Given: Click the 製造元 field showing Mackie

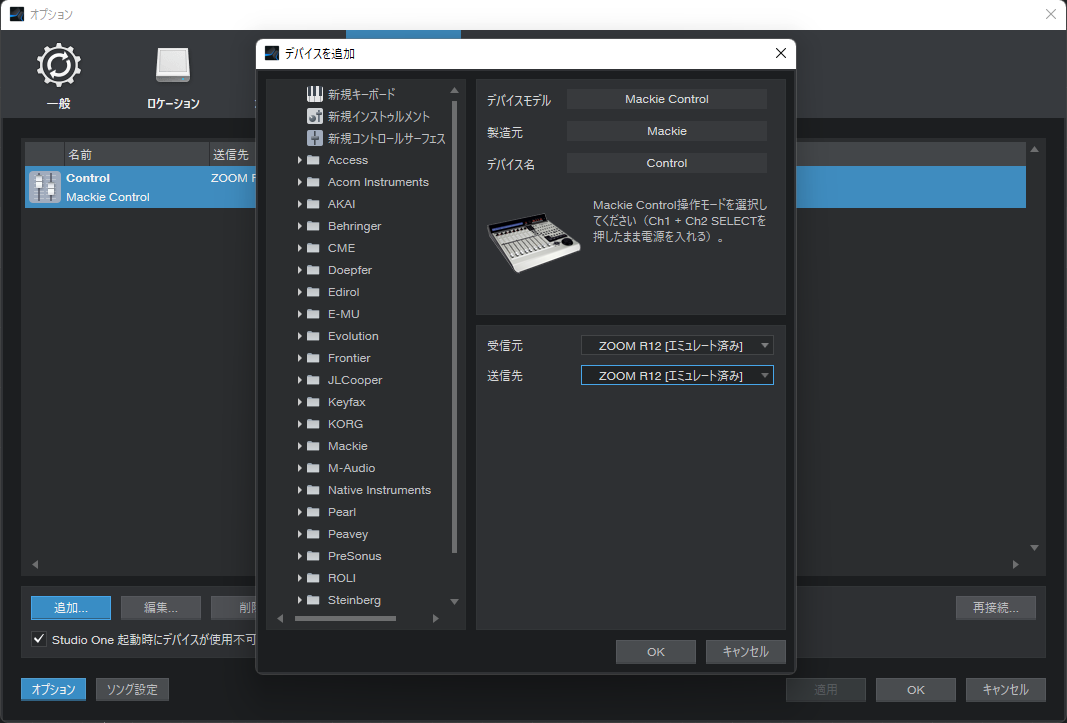Looking at the screenshot, I should [x=667, y=131].
